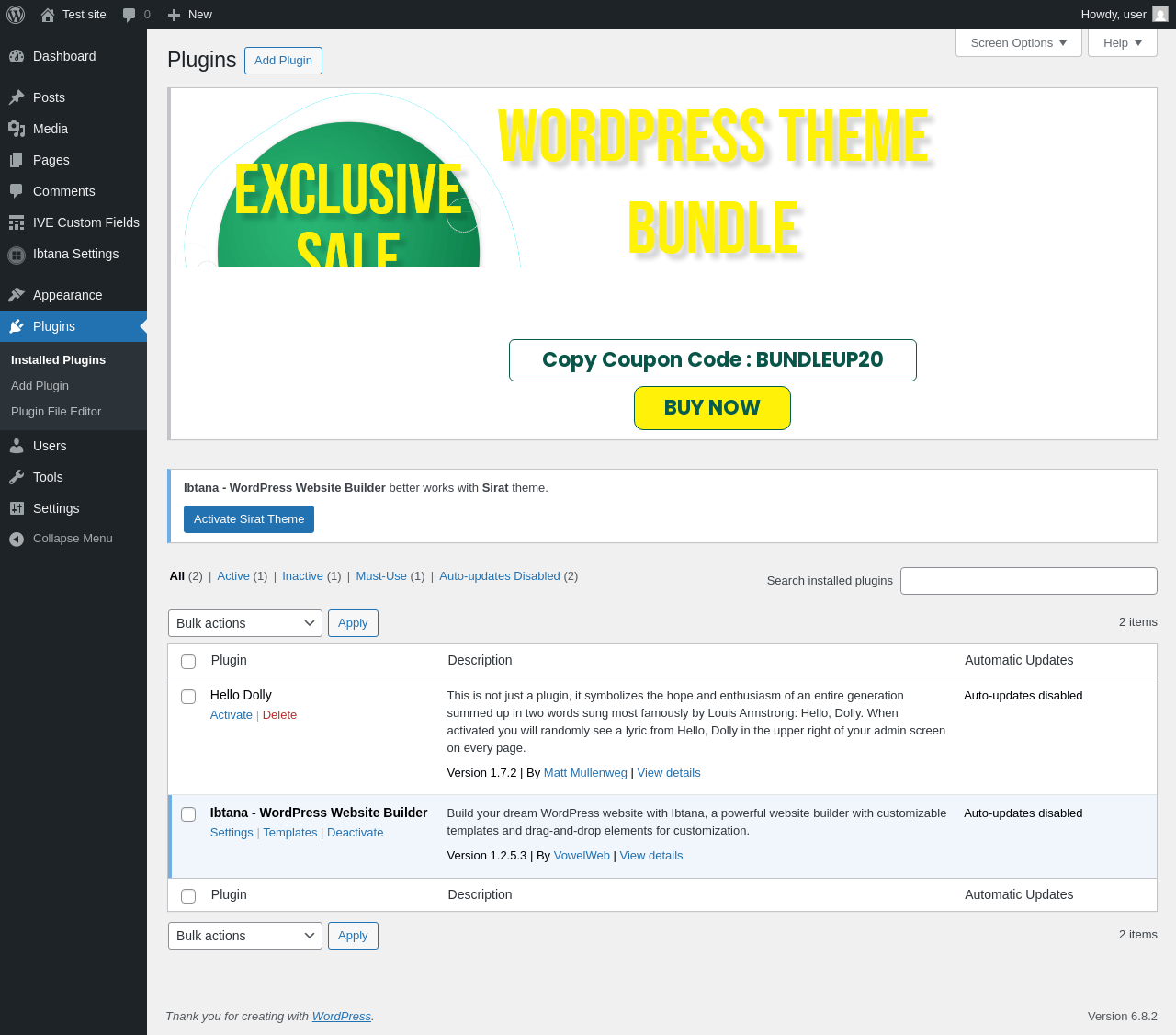Select the Ibtana plugin checkbox
Viewport: 1176px width, 1035px height.
tap(188, 814)
